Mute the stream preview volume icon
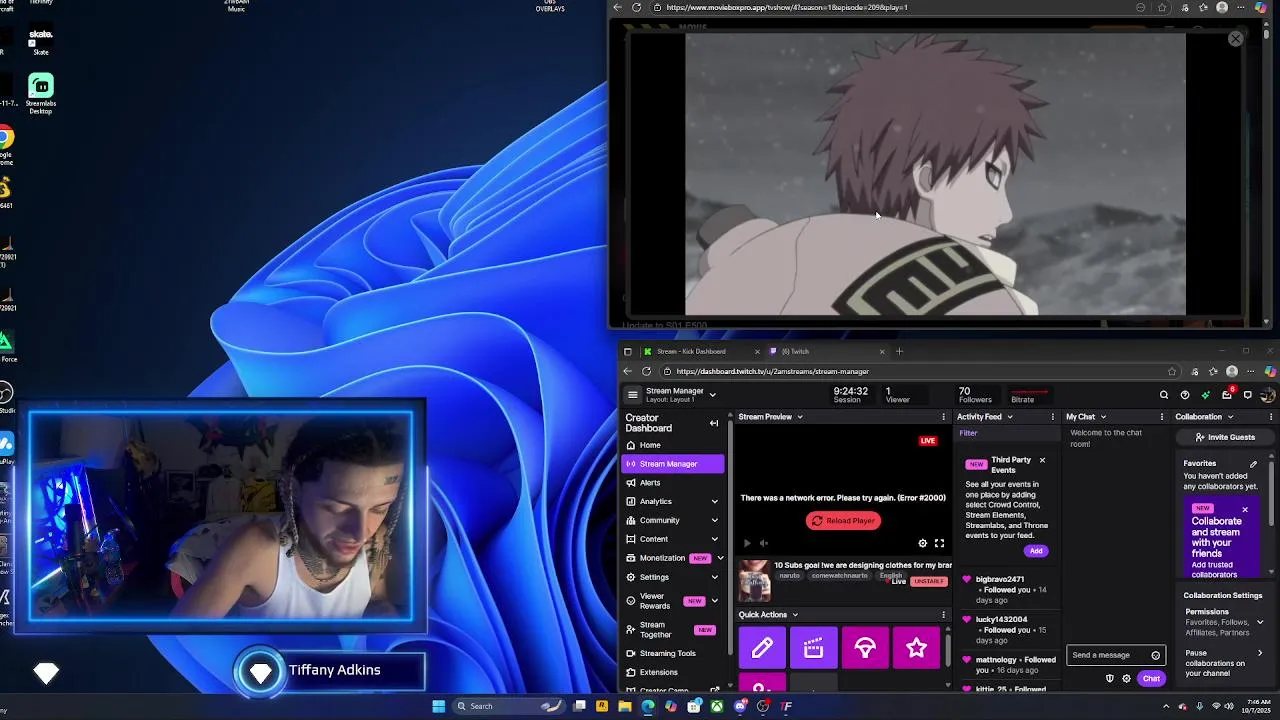 (764, 543)
